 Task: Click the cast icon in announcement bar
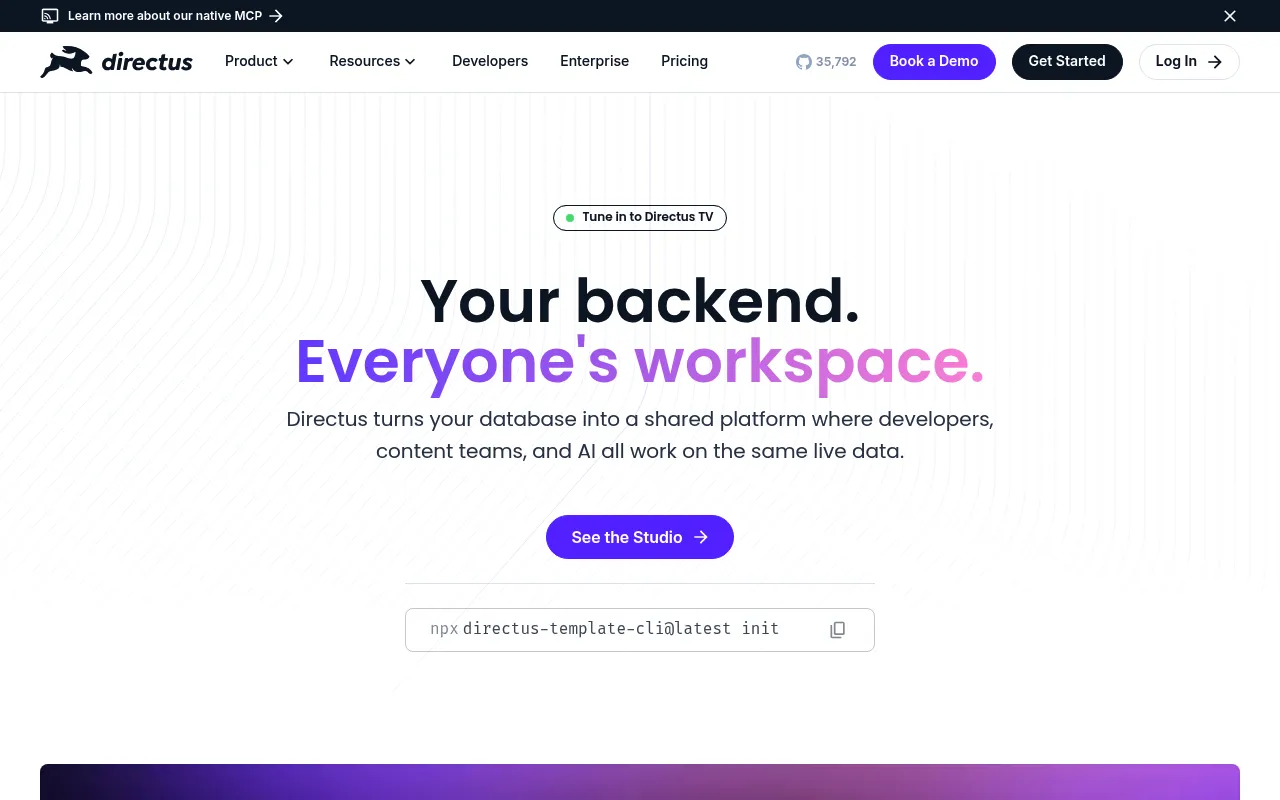coord(50,16)
